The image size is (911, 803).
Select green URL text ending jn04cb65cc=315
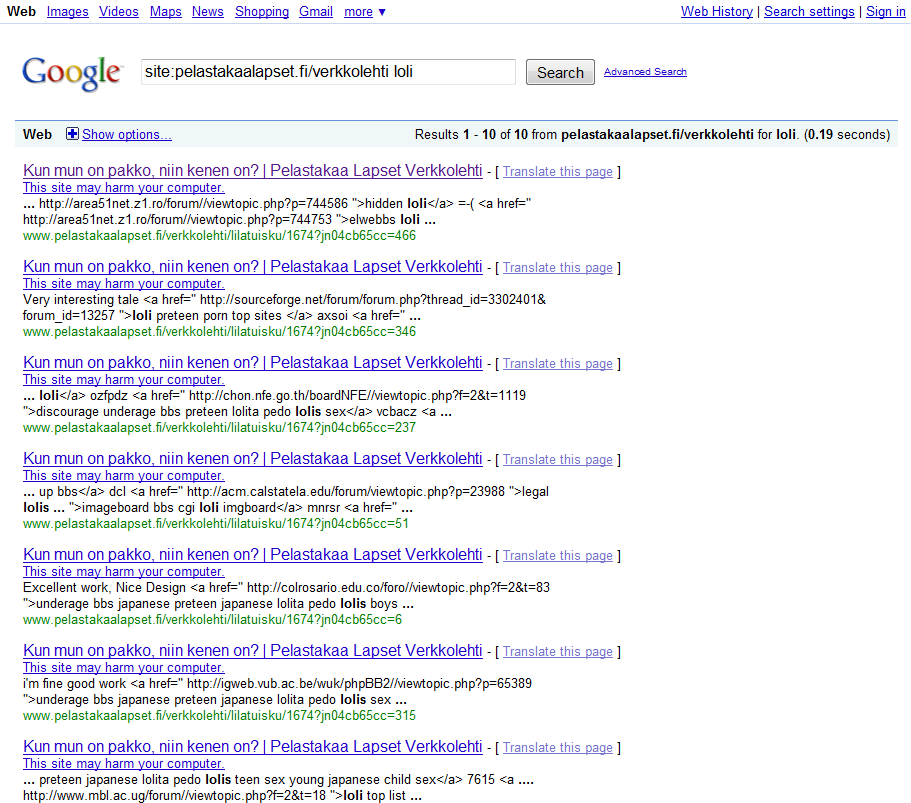[x=220, y=715]
